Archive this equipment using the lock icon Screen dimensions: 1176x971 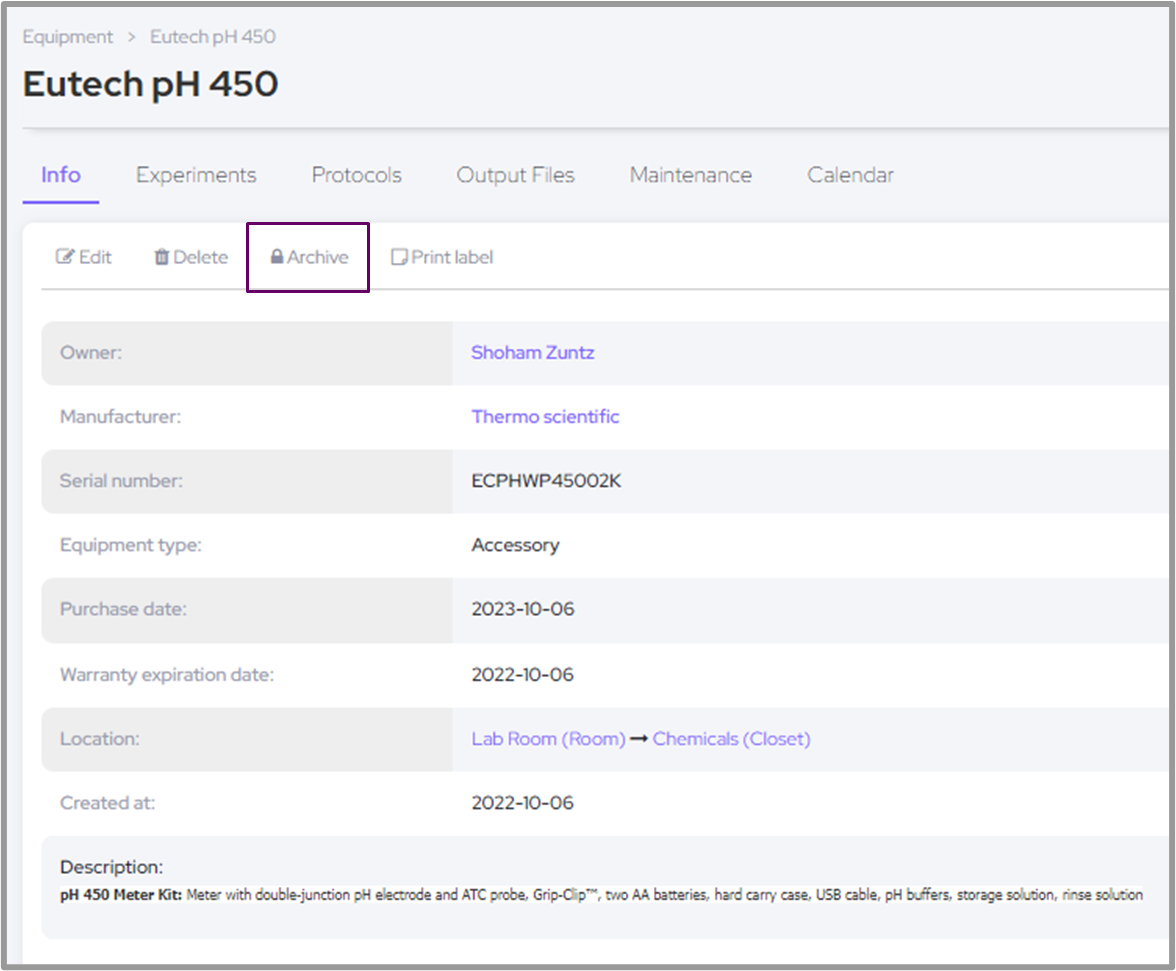pyautogui.click(x=277, y=258)
